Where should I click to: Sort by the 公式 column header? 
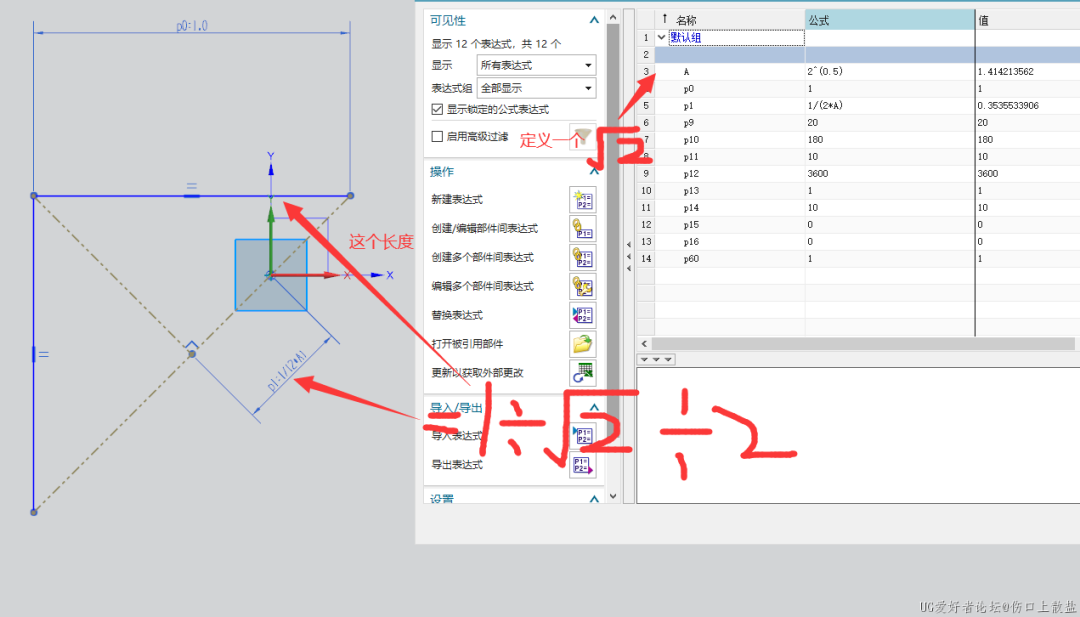pos(889,20)
